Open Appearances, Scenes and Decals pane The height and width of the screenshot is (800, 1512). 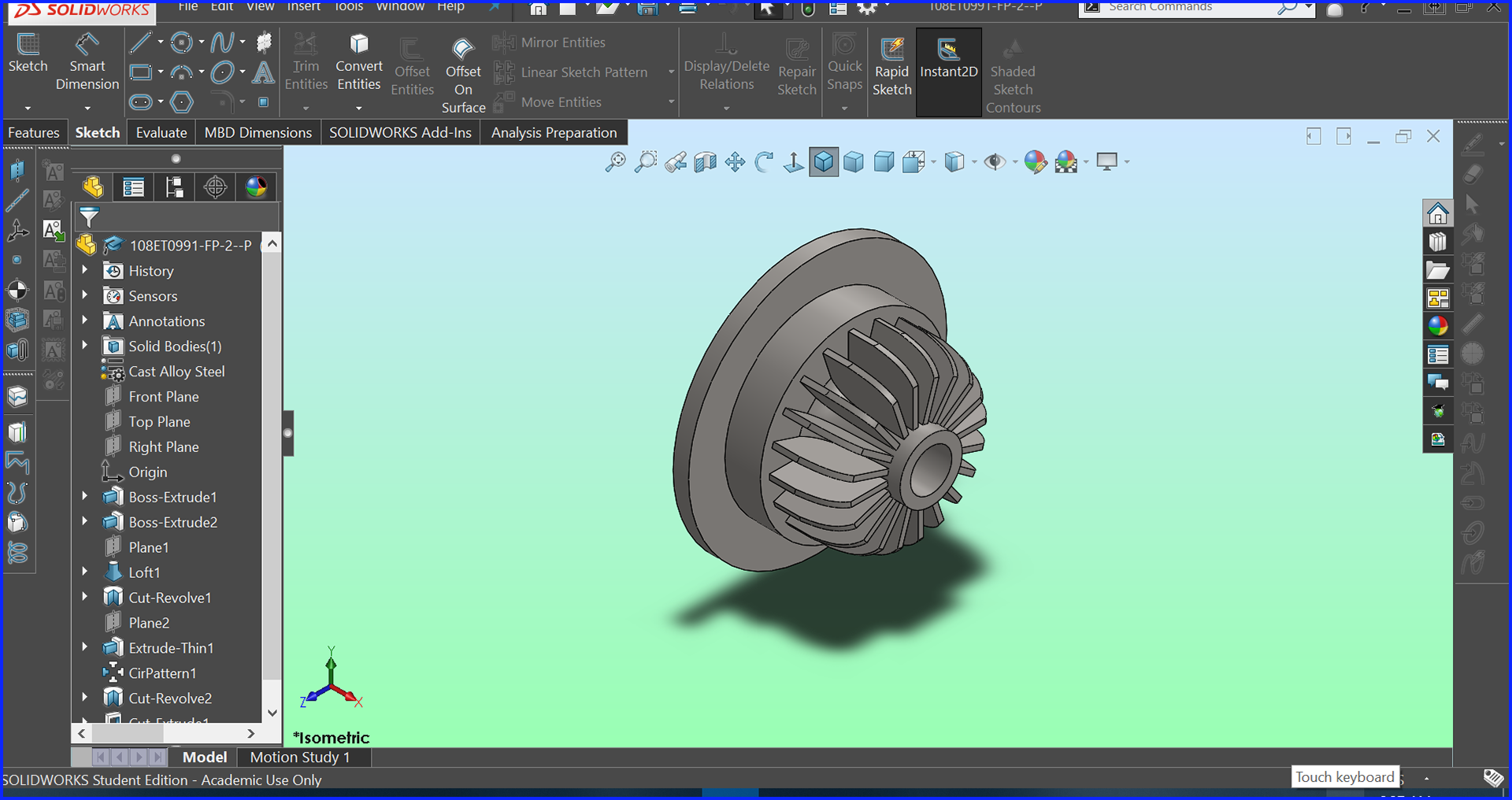[x=1438, y=326]
